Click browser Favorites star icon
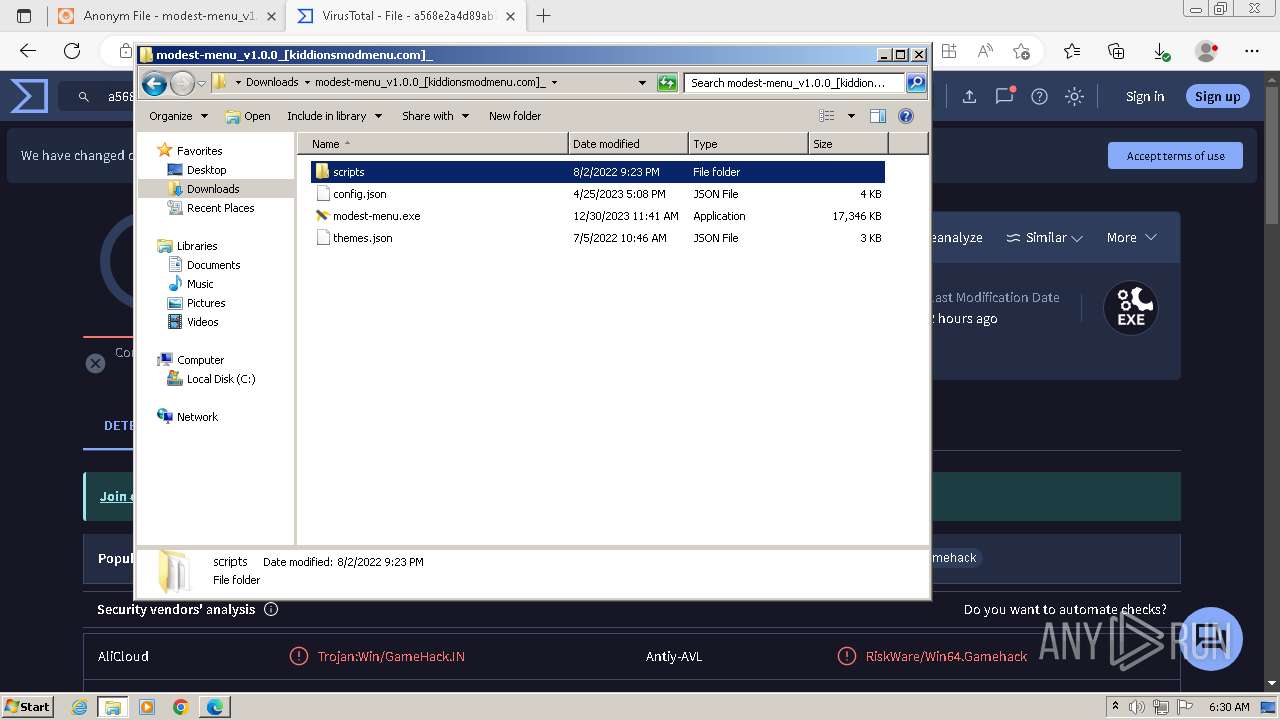Image resolution: width=1280 pixels, height=720 pixels. click(1072, 51)
